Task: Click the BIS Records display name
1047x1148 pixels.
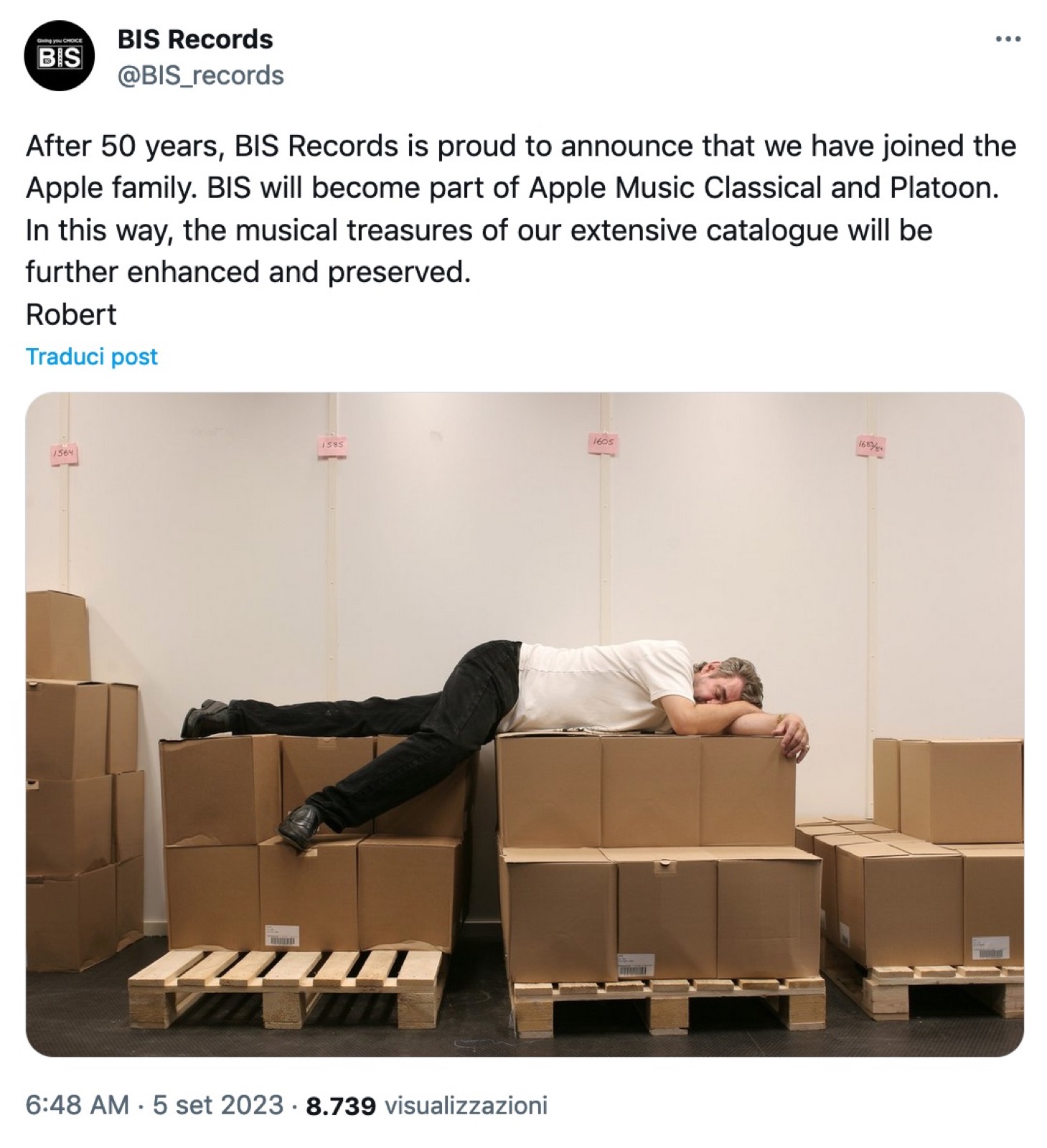Action: point(195,39)
